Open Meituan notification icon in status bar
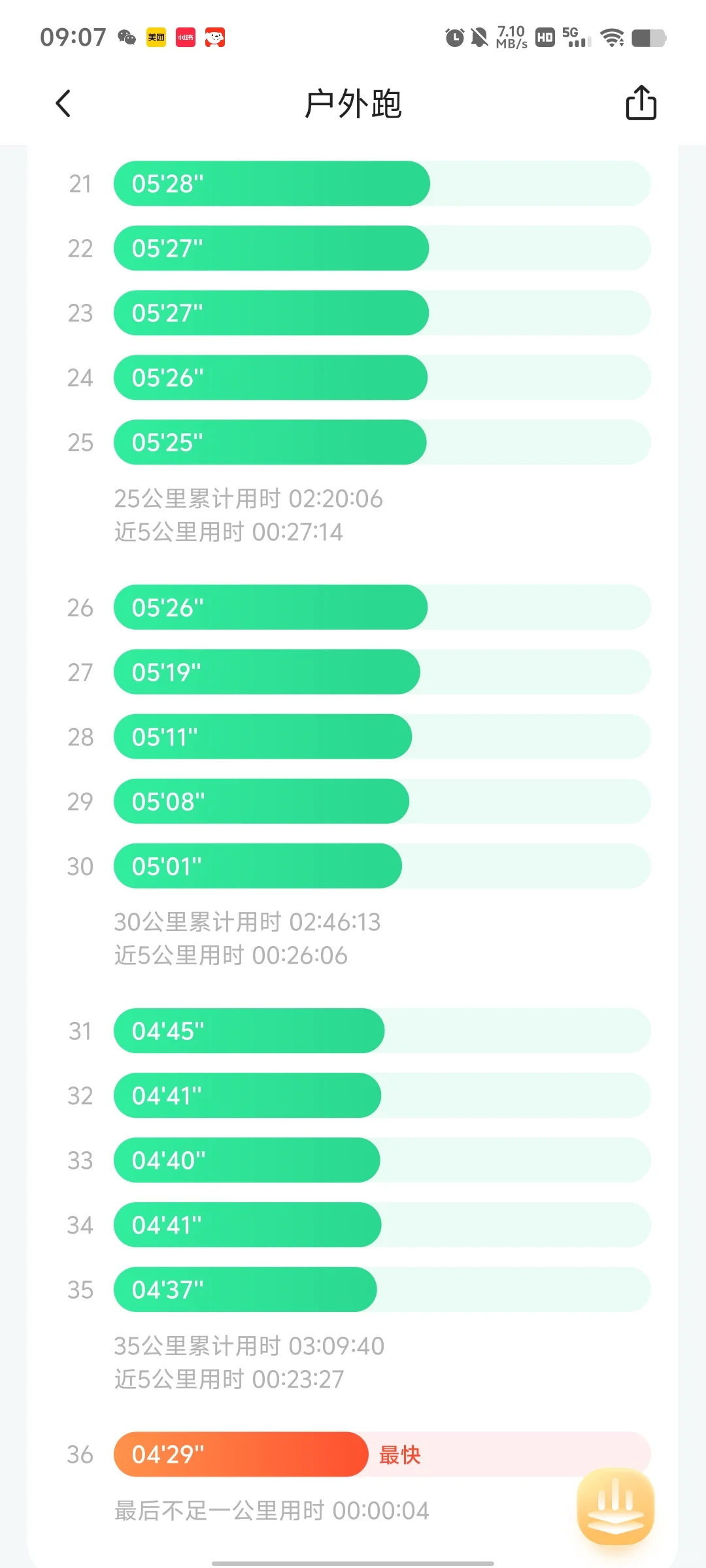Viewport: 706px width, 1568px height. click(x=156, y=38)
